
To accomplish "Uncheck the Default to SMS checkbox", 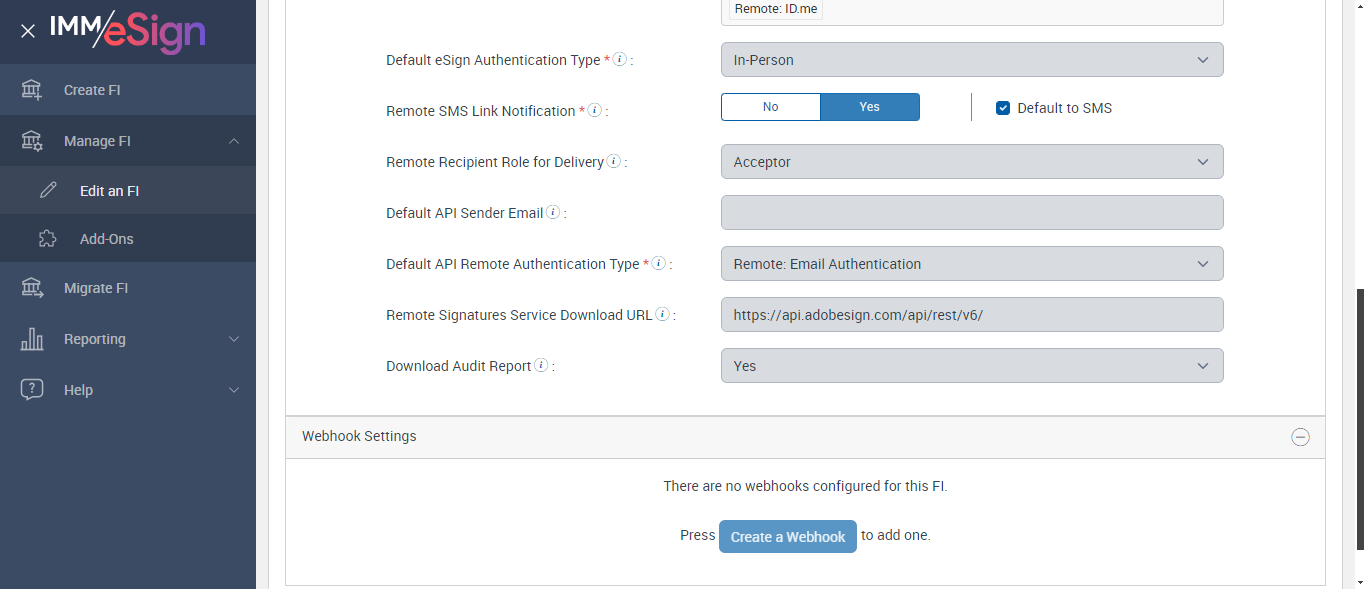I will 1003,108.
